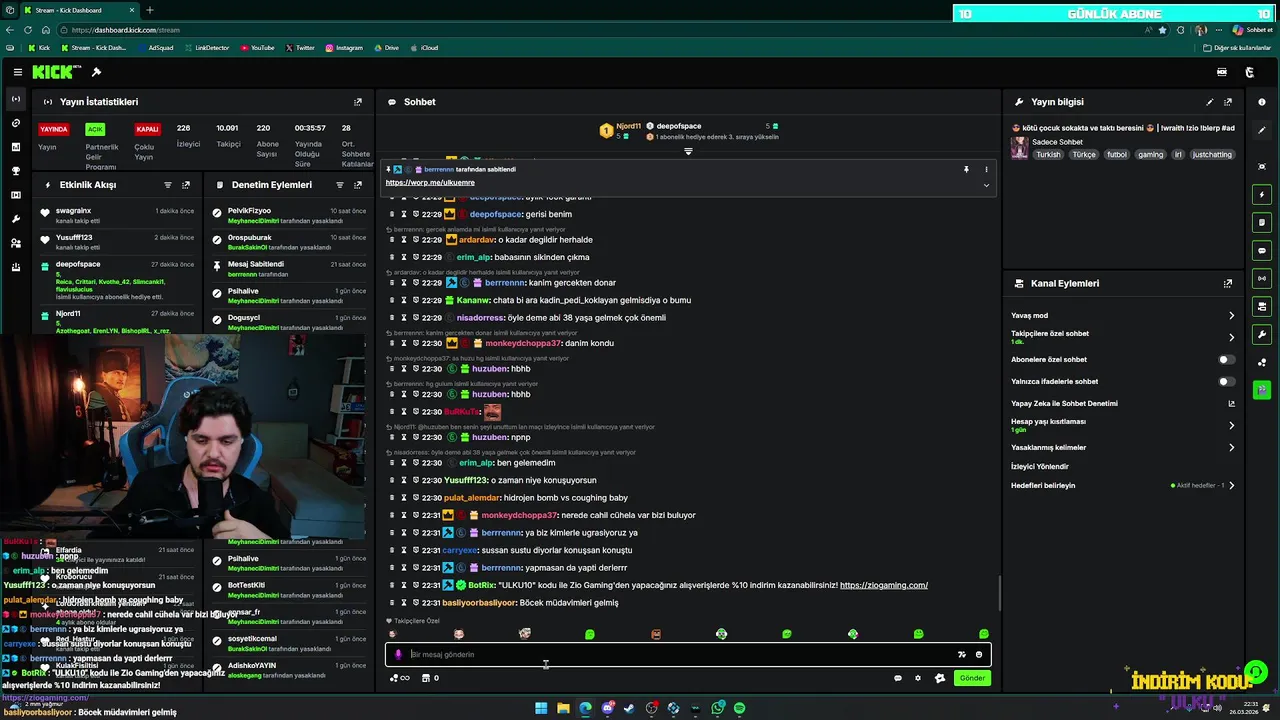Filter the Denetim Eylemleri list
This screenshot has width=1280, height=720.
340,185
